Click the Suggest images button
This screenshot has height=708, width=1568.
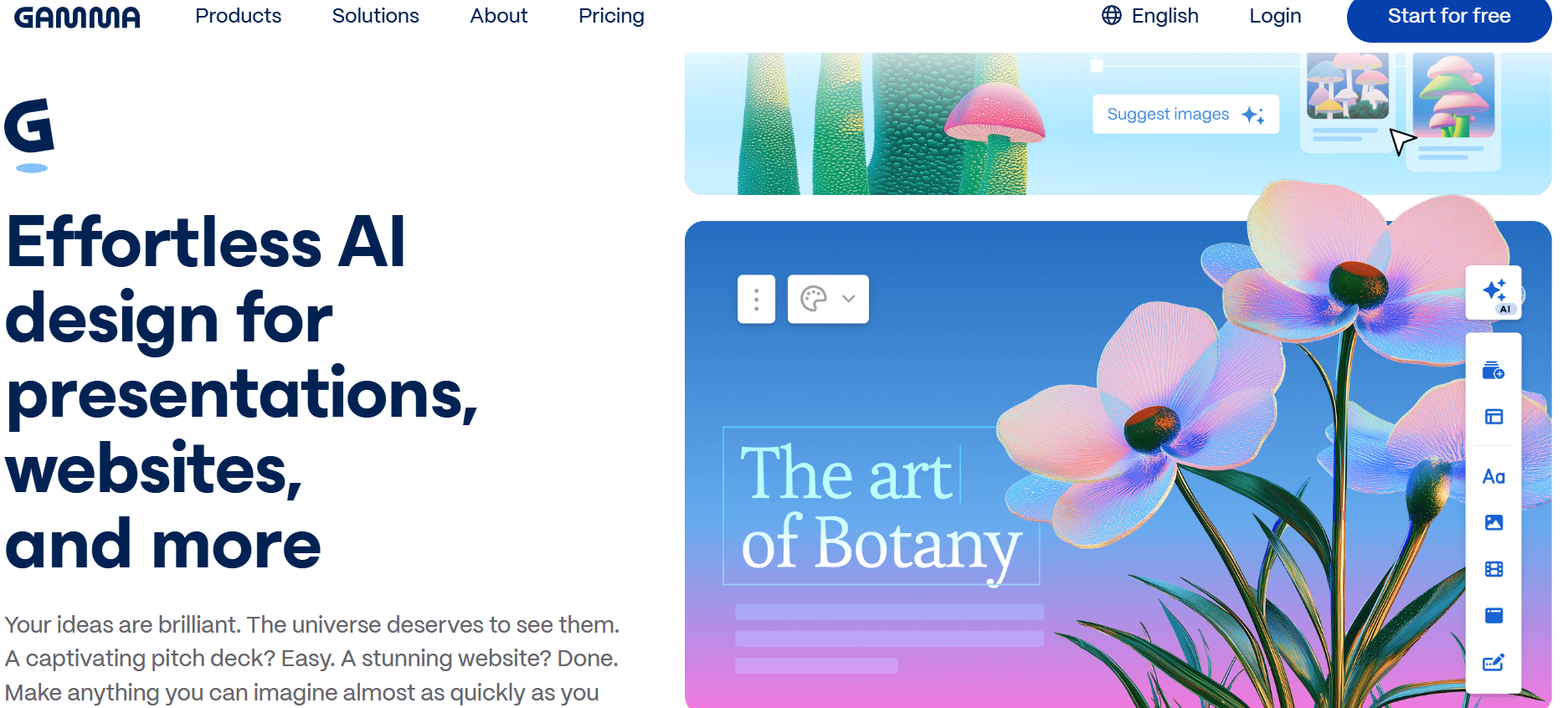pos(1185,114)
